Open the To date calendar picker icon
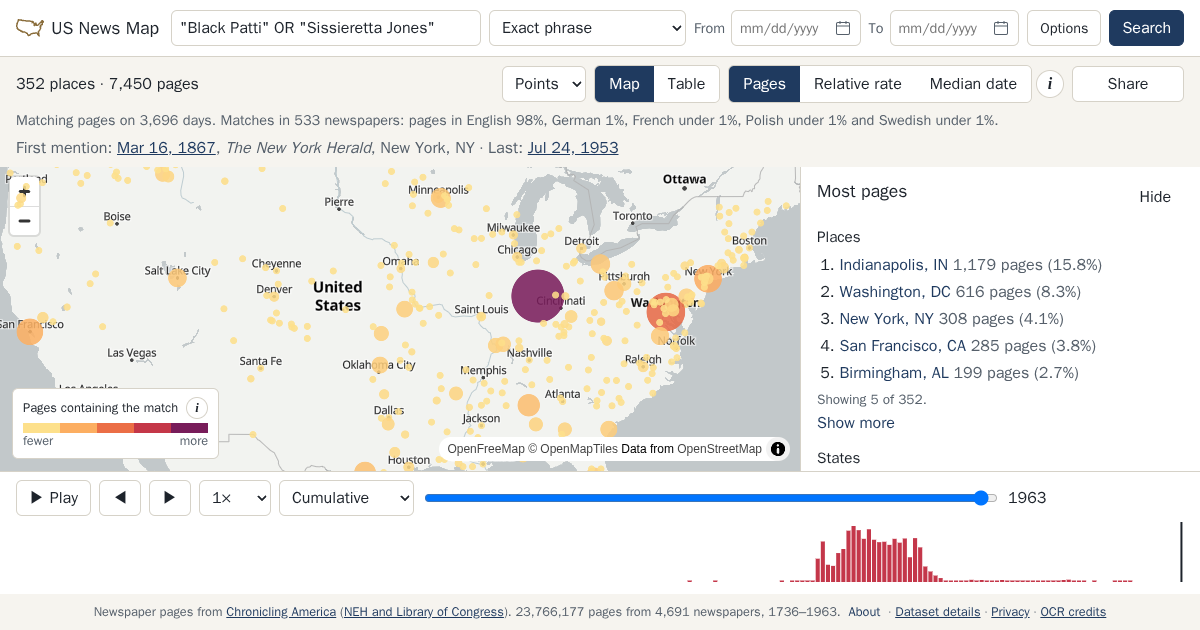The image size is (1200, 630). tap(1001, 28)
